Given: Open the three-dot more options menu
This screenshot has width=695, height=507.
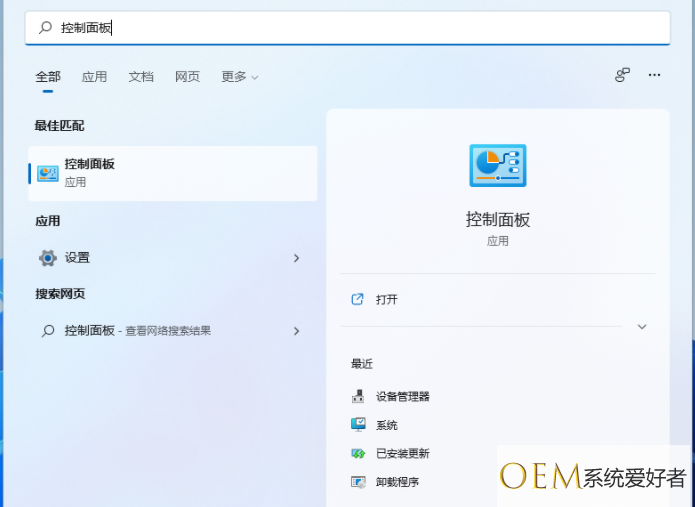Looking at the screenshot, I should (655, 75).
